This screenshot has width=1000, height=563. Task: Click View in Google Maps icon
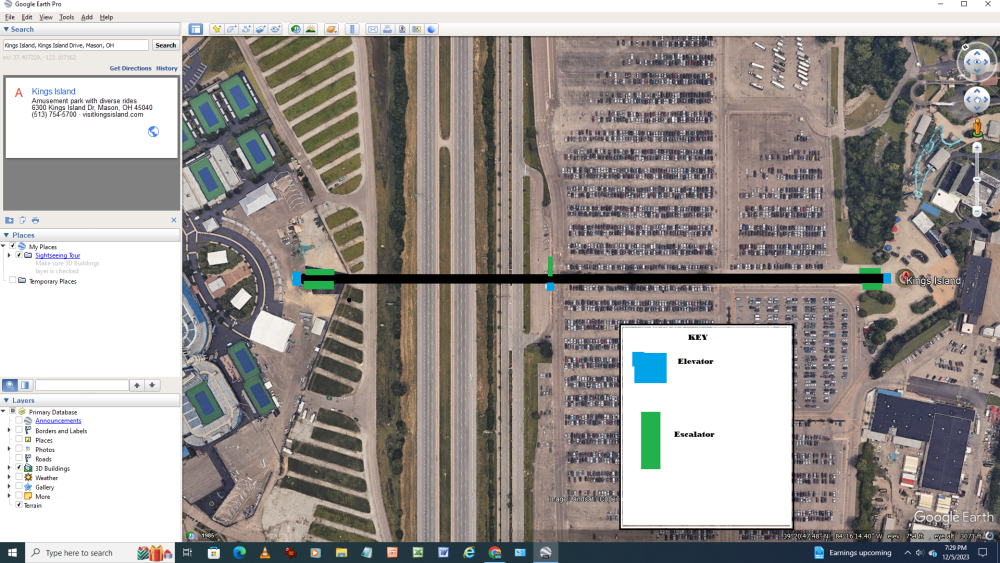(417, 29)
